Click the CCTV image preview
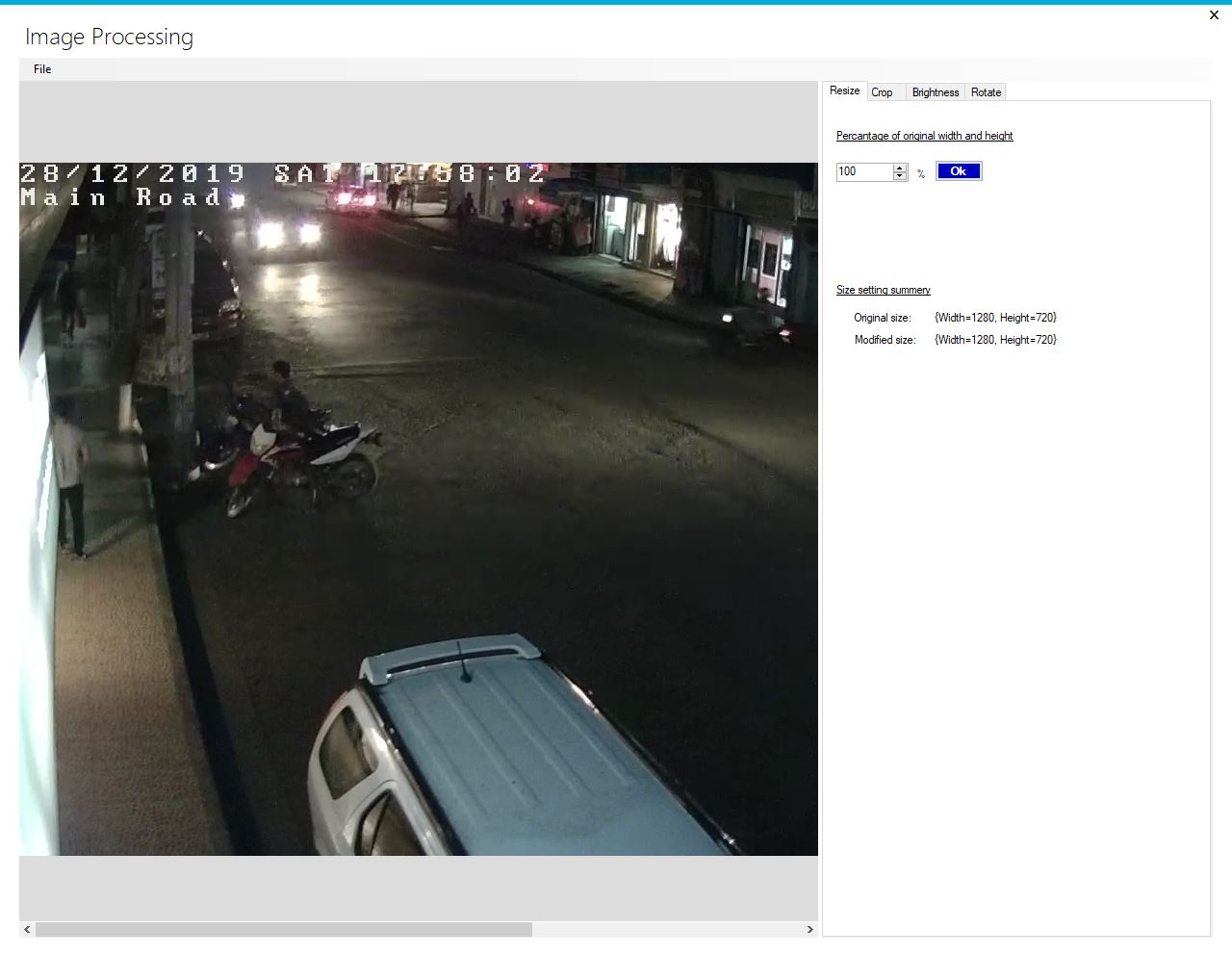The height and width of the screenshot is (956, 1232). click(x=419, y=508)
